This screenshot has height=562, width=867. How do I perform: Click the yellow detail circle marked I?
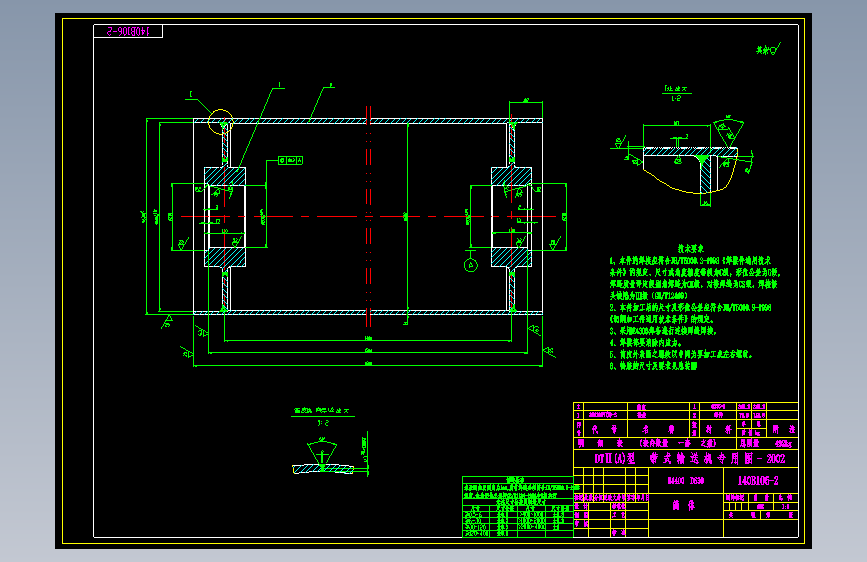click(x=221, y=122)
